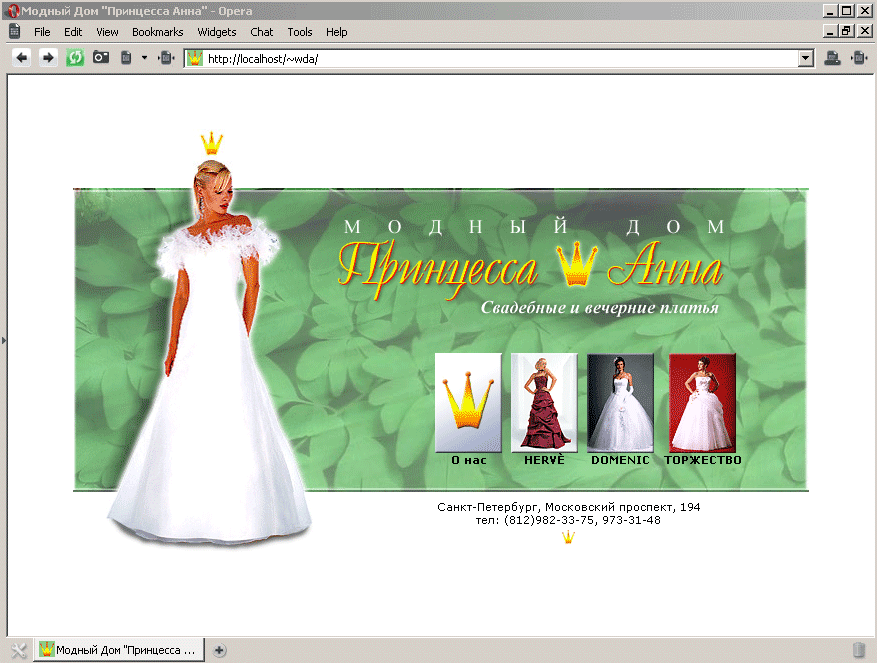Screen dimensions: 877x663
Task: Click the Принцесса logo text
Action: 438,269
